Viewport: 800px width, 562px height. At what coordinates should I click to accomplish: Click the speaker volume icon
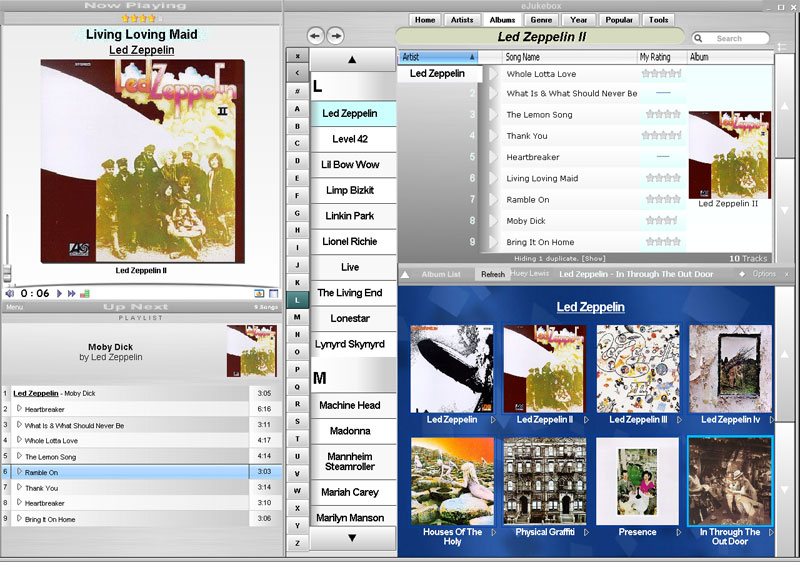click(10, 293)
